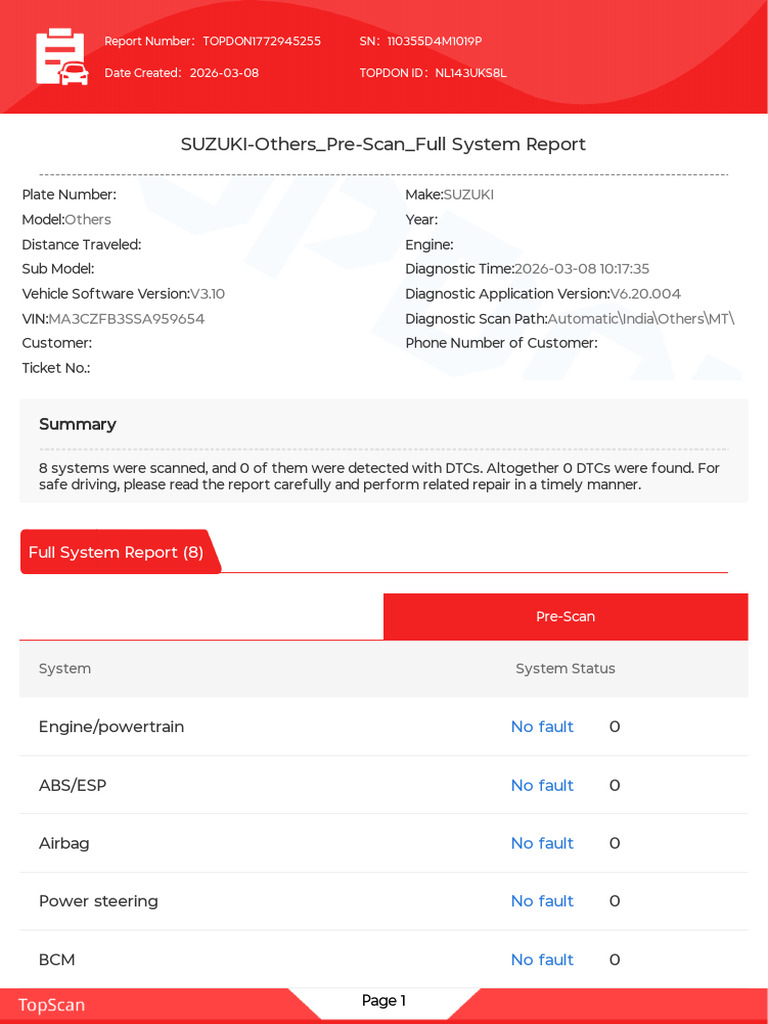Click the System column header

tap(65, 669)
